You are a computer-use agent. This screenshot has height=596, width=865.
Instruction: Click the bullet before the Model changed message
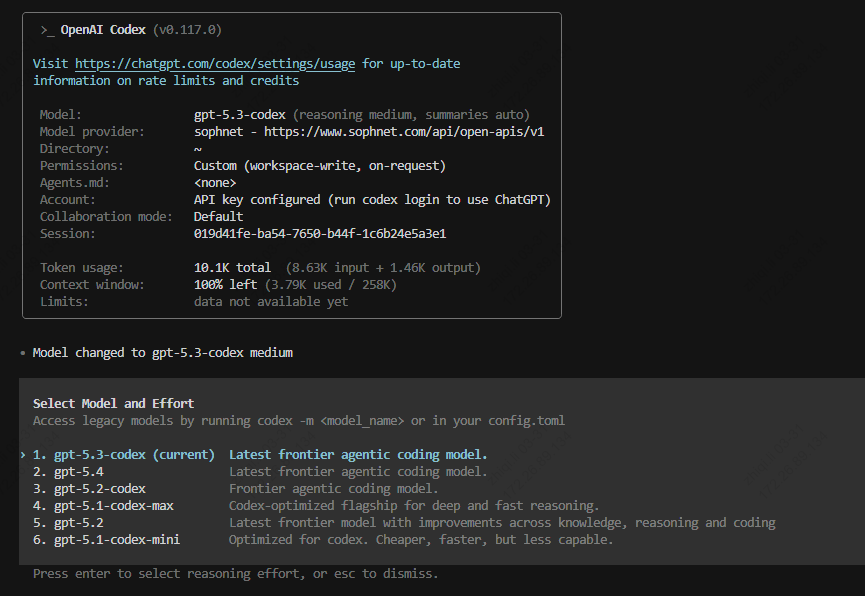tap(22, 353)
